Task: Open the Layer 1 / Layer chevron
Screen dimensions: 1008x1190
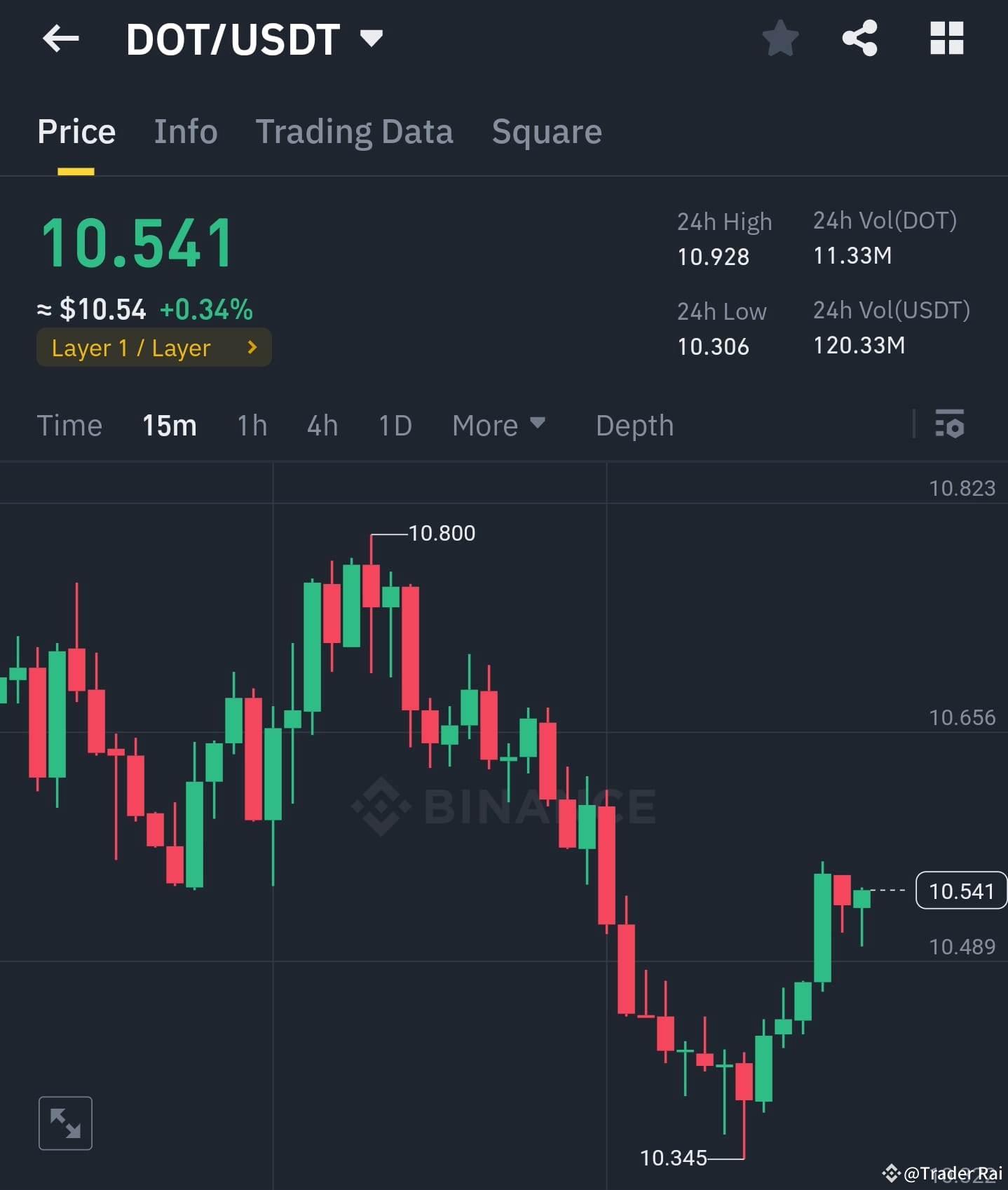Action: (251, 346)
